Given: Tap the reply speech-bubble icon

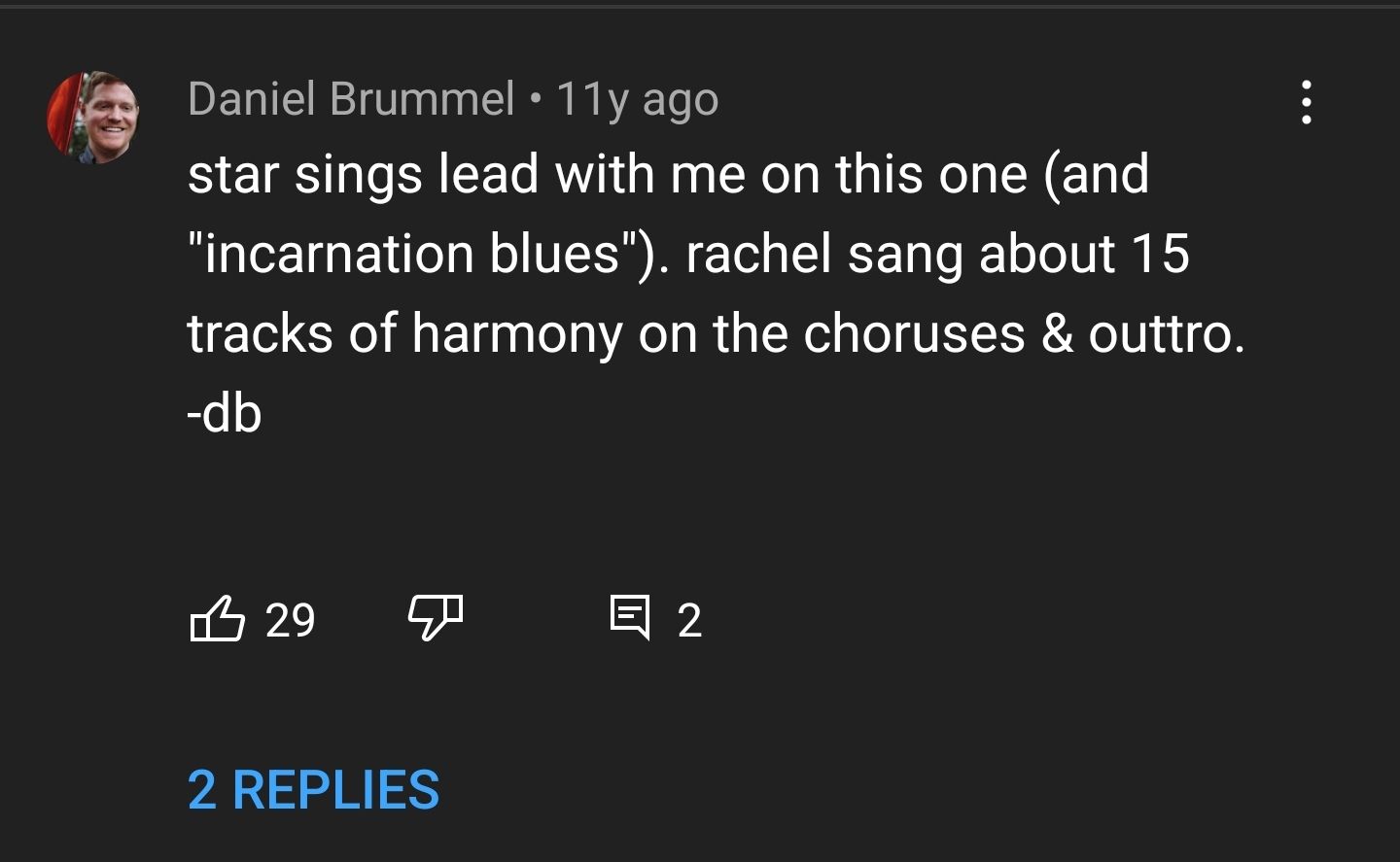Looking at the screenshot, I should (x=630, y=618).
